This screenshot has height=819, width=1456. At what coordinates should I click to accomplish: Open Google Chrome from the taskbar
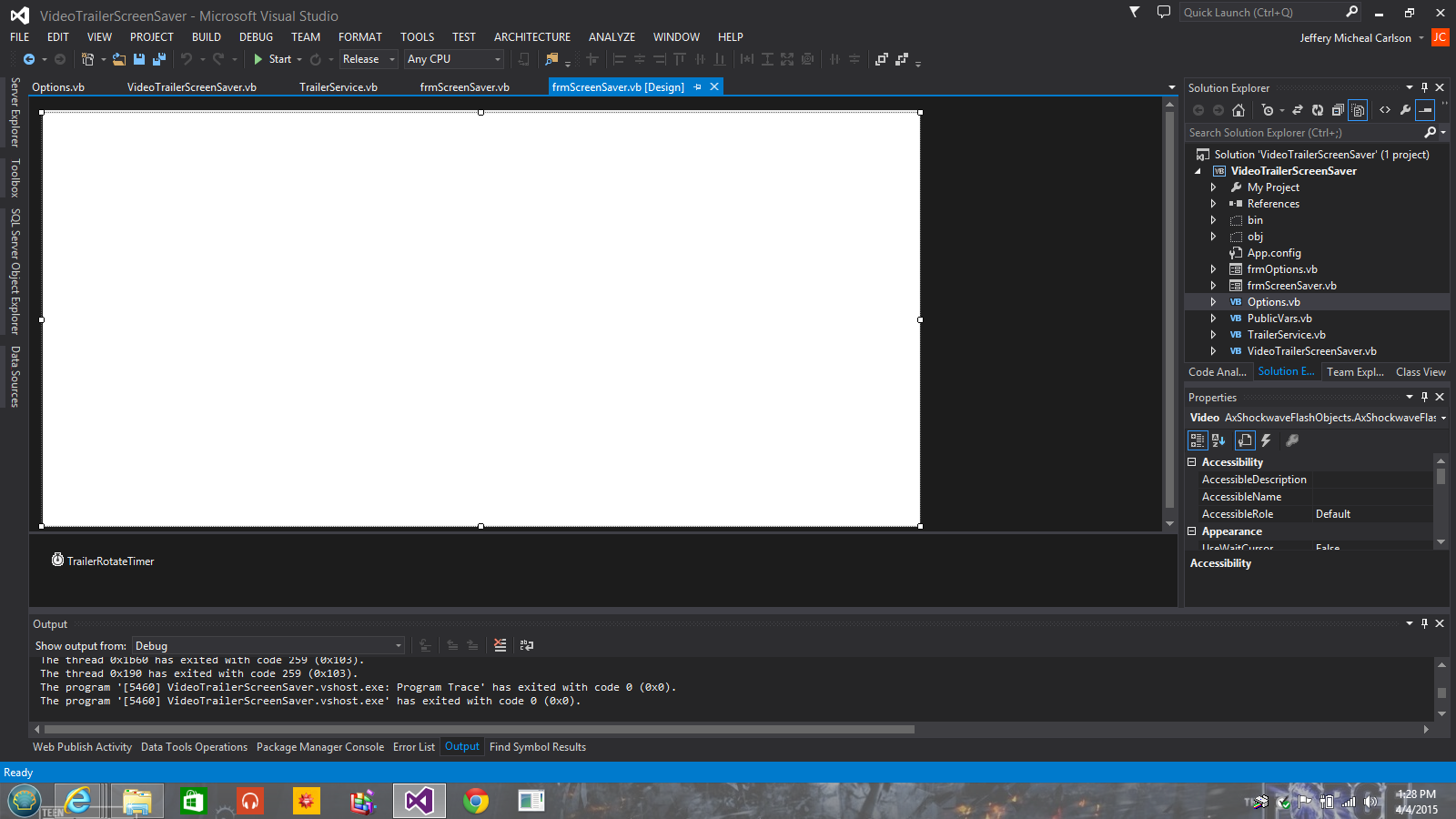pos(476,801)
